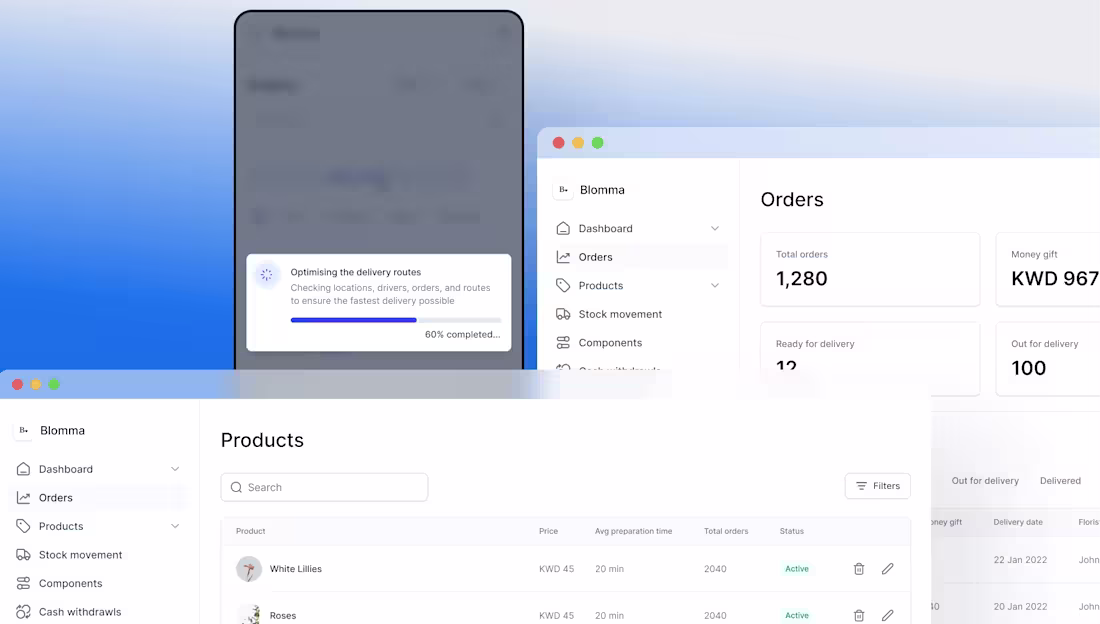Sort by Avg preparation time column header

coord(633,531)
